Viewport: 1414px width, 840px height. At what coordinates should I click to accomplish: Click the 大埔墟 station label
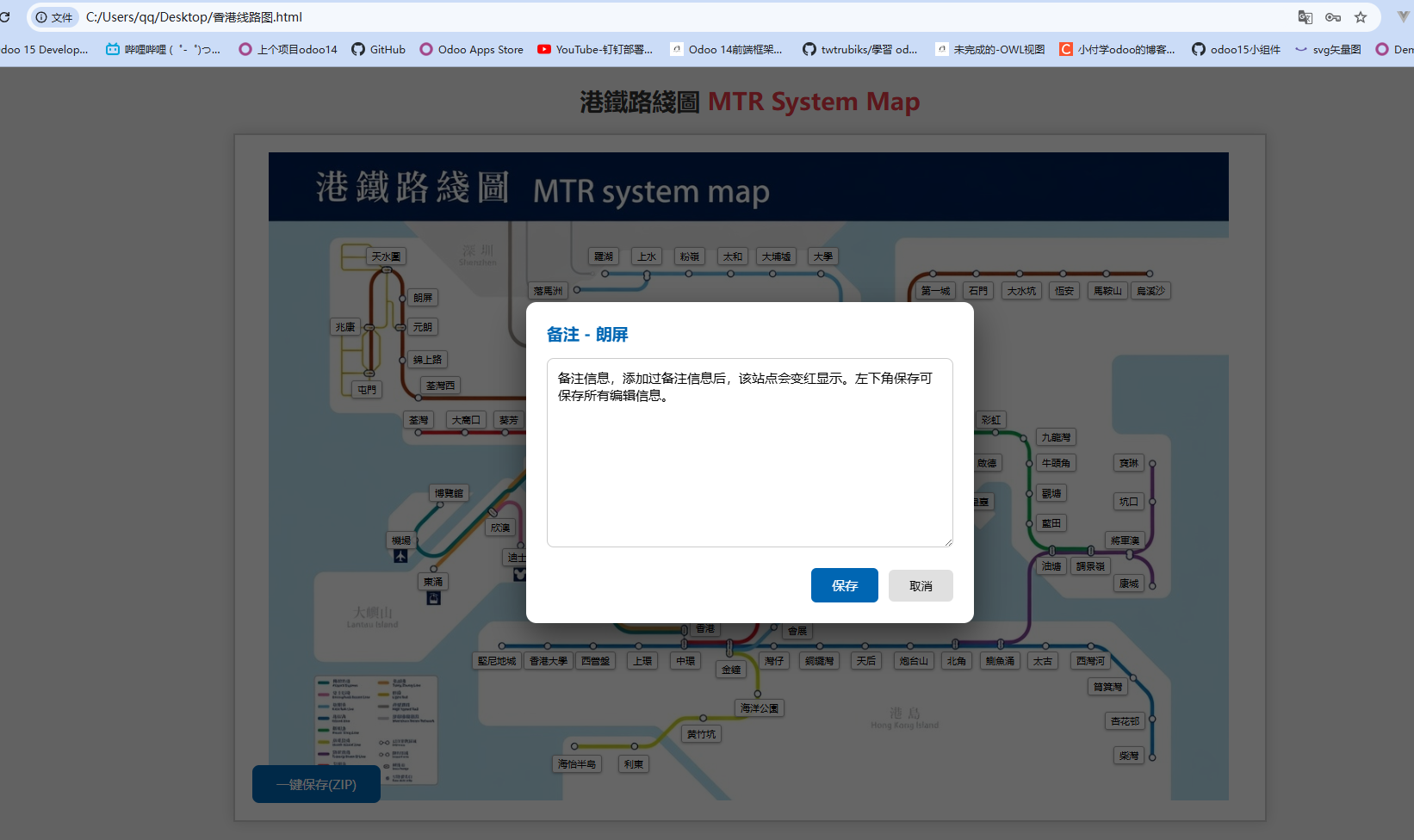coord(776,256)
